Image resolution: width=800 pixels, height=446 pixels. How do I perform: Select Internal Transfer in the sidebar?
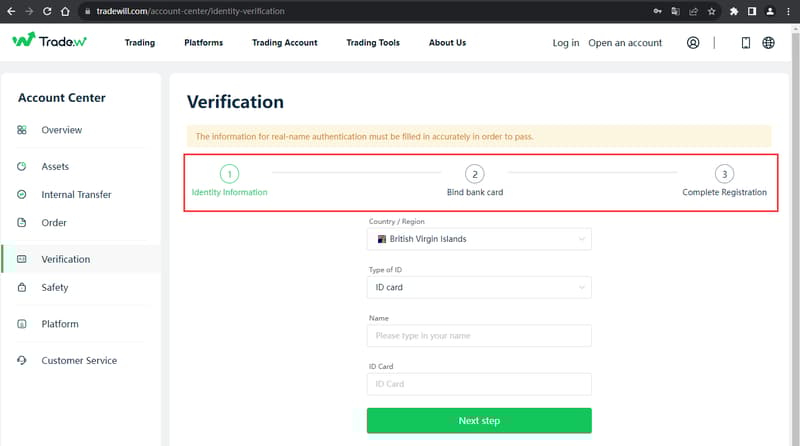[76, 194]
